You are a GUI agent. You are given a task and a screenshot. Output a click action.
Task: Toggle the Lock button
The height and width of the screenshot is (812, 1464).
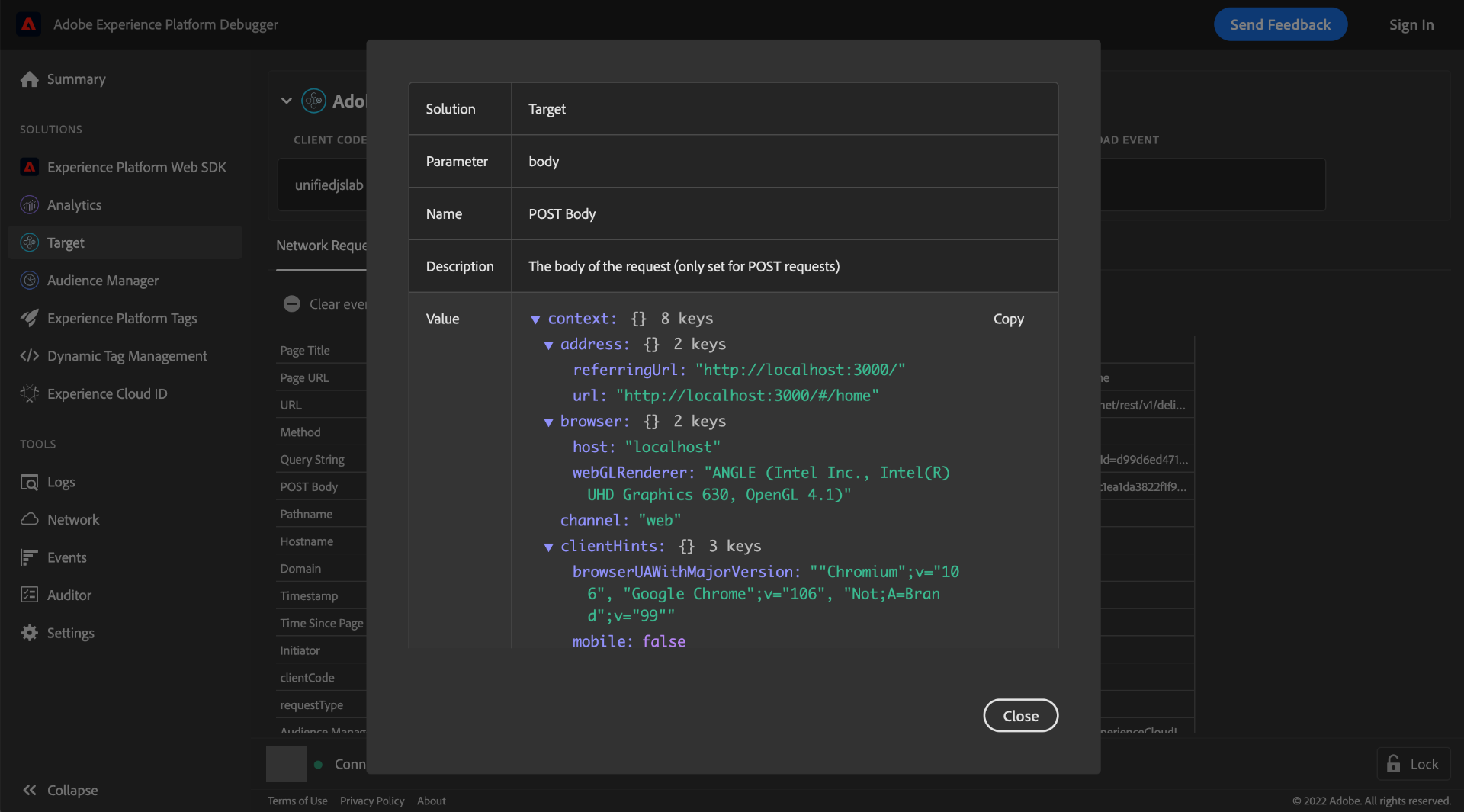tap(1413, 764)
